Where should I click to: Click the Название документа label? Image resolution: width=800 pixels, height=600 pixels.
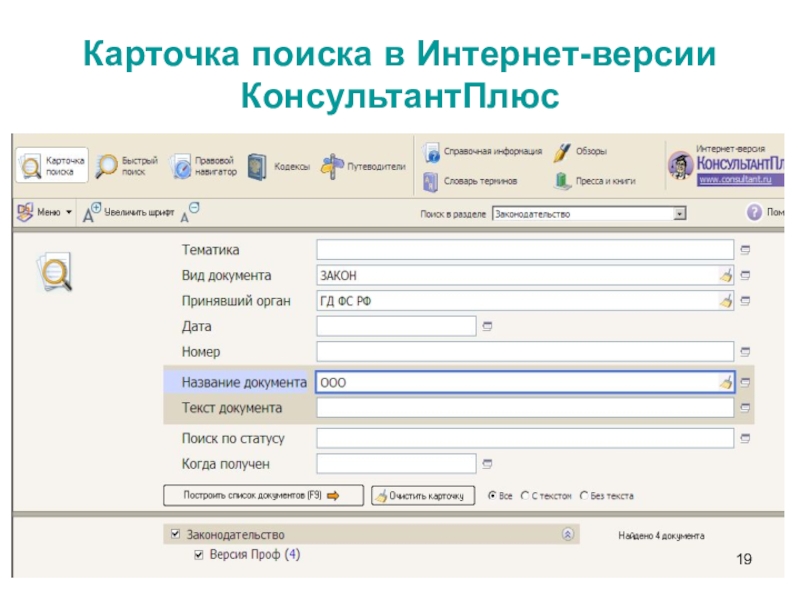[x=244, y=383]
